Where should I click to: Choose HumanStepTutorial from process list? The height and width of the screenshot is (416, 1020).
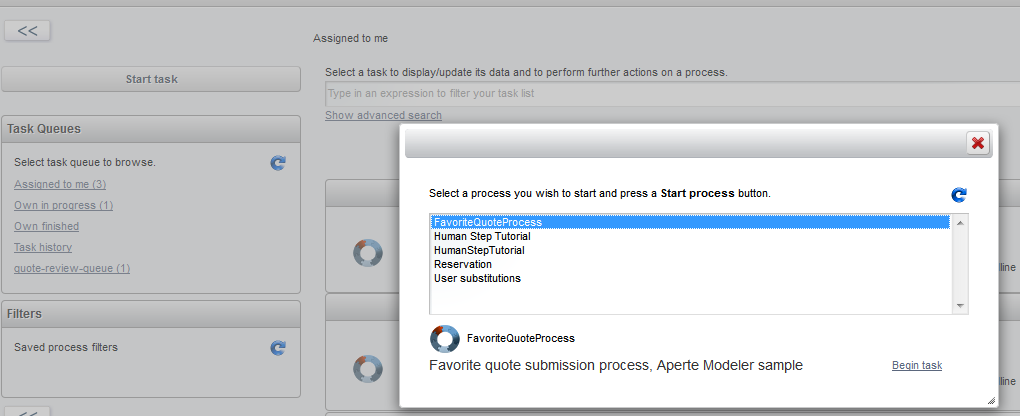[x=479, y=250]
